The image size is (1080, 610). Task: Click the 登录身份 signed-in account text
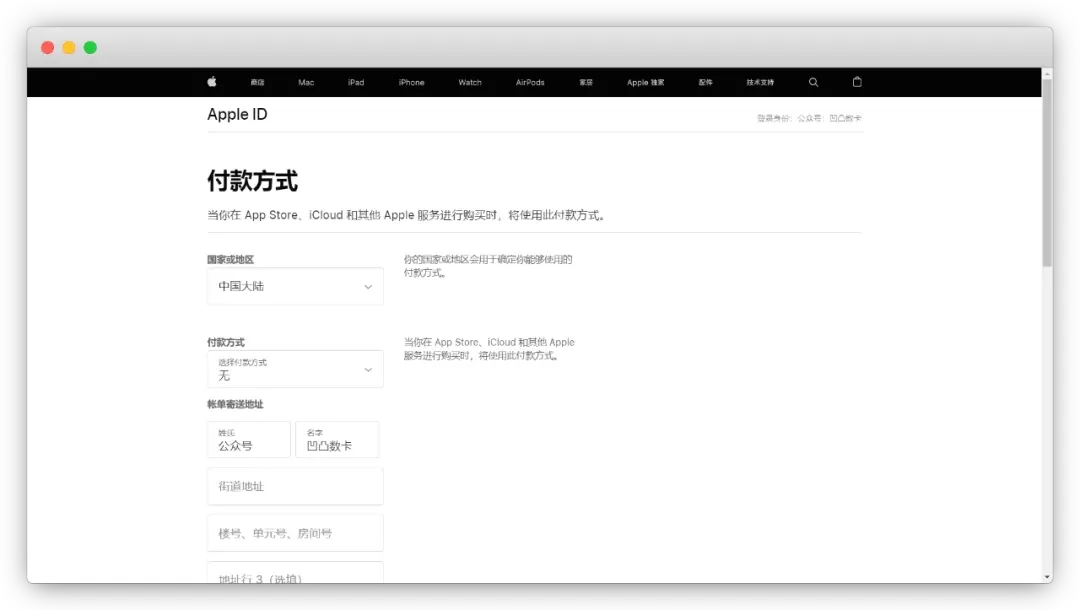tap(809, 118)
